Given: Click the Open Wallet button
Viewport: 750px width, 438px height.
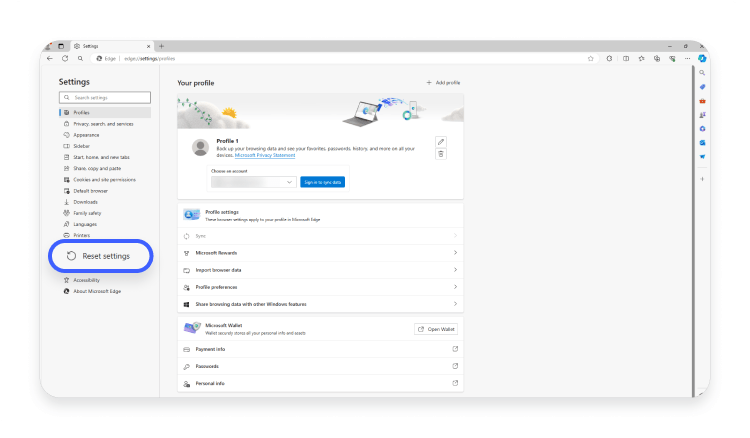Looking at the screenshot, I should tap(436, 329).
